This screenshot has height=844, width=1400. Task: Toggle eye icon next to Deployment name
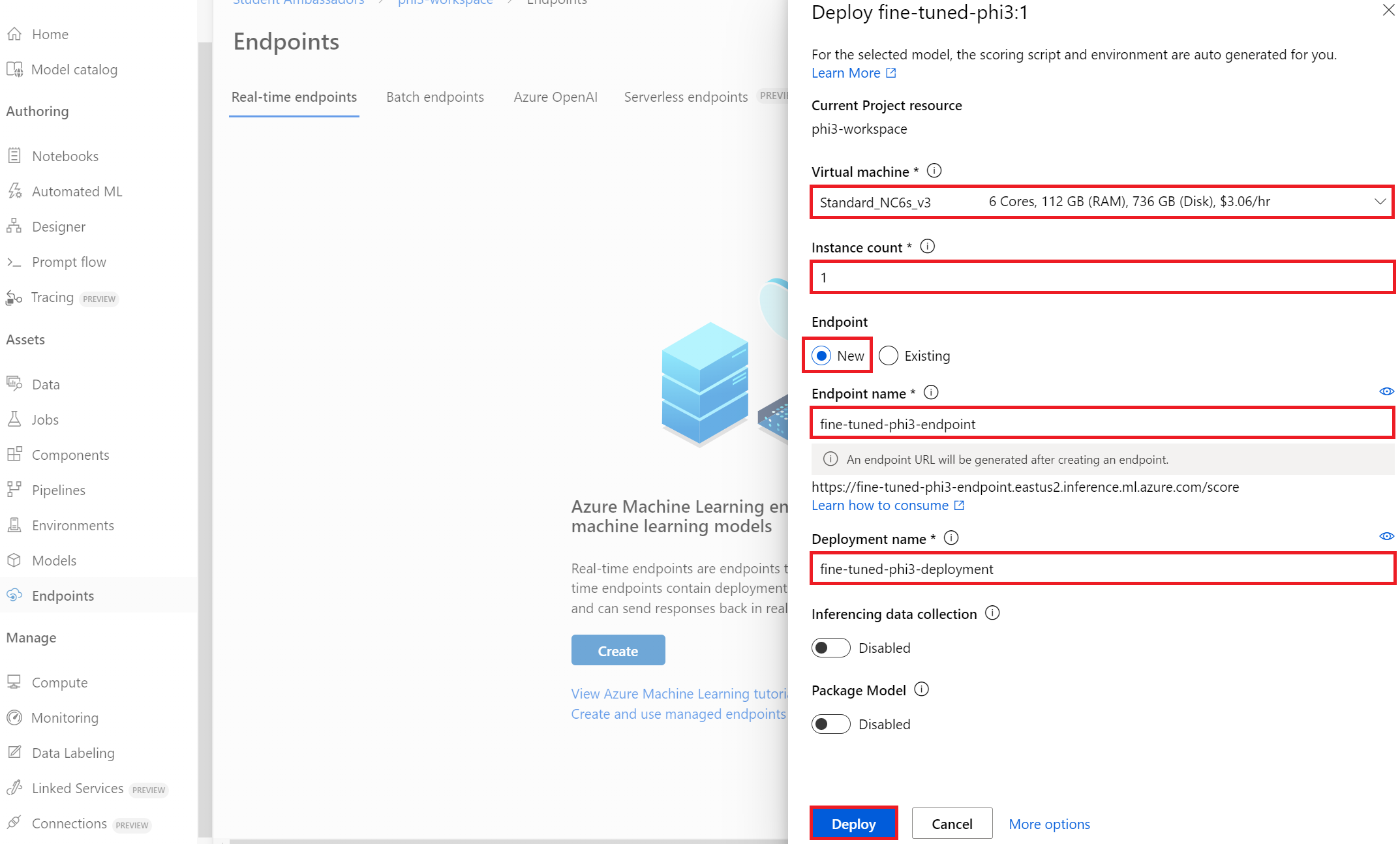[1386, 536]
